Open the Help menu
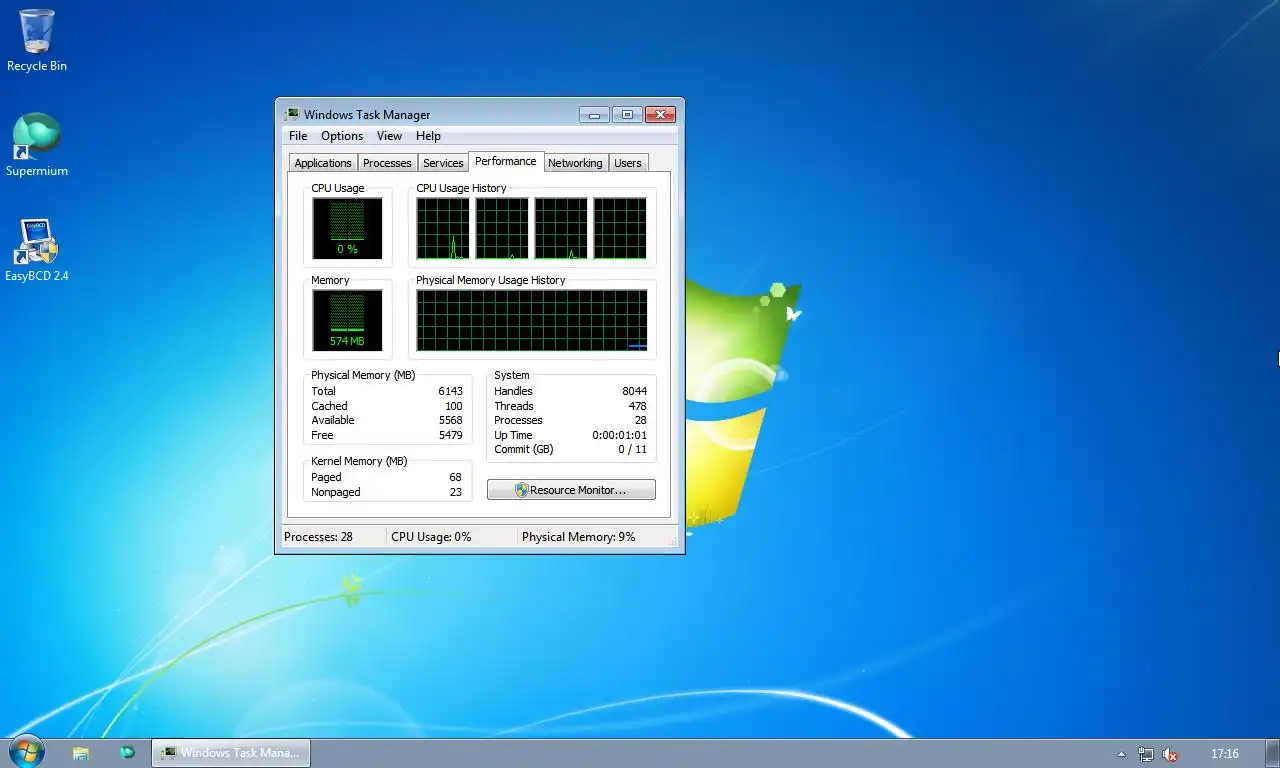 pyautogui.click(x=428, y=136)
